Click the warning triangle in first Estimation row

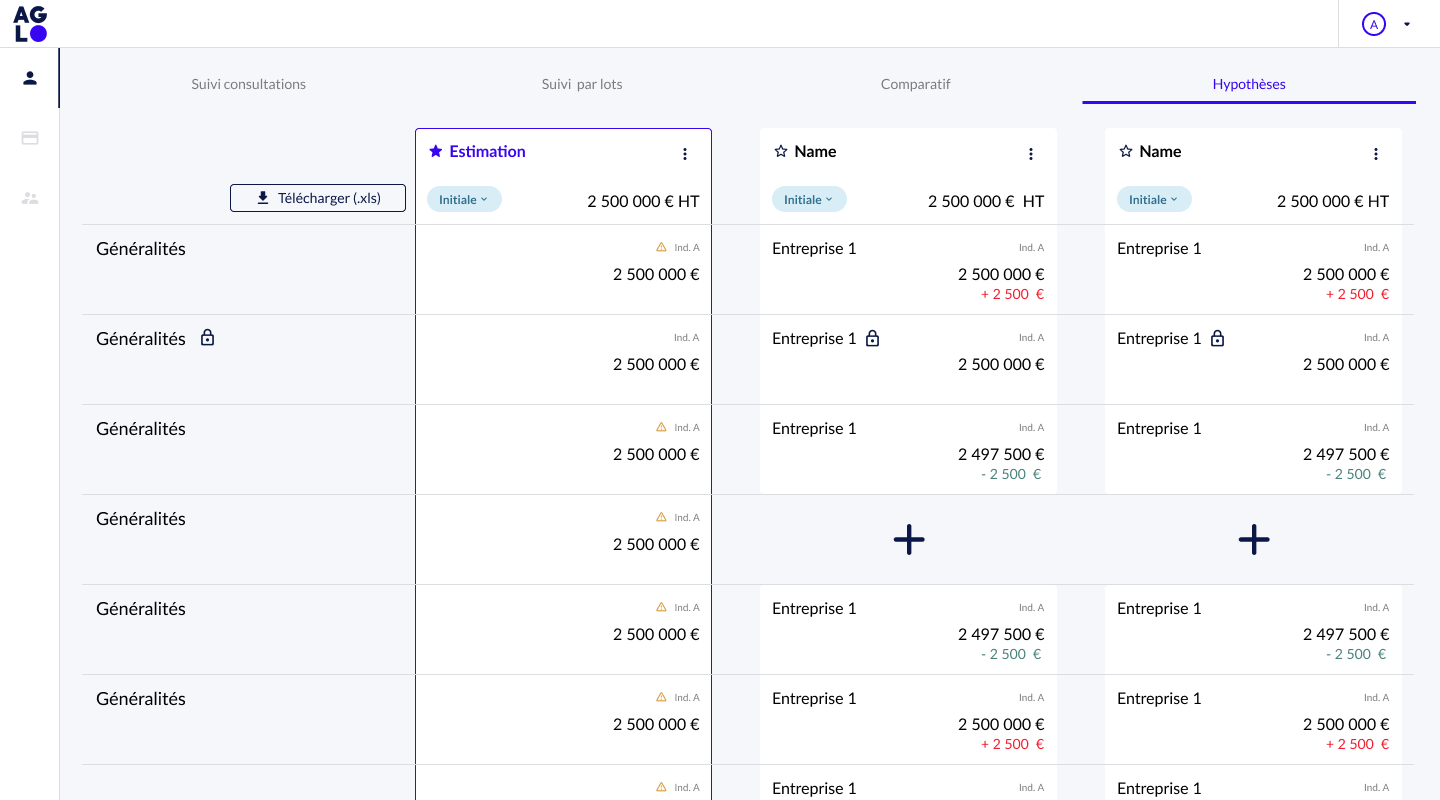[661, 247]
